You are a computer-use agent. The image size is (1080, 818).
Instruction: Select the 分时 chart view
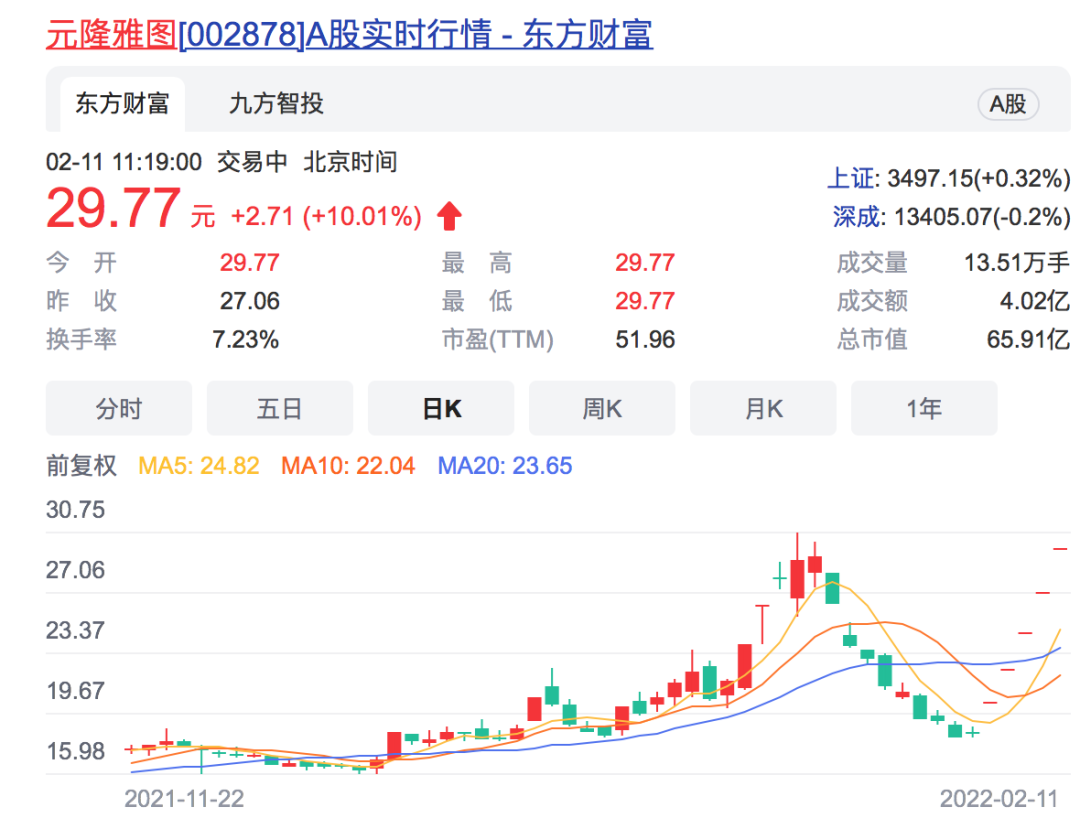pyautogui.click(x=119, y=408)
